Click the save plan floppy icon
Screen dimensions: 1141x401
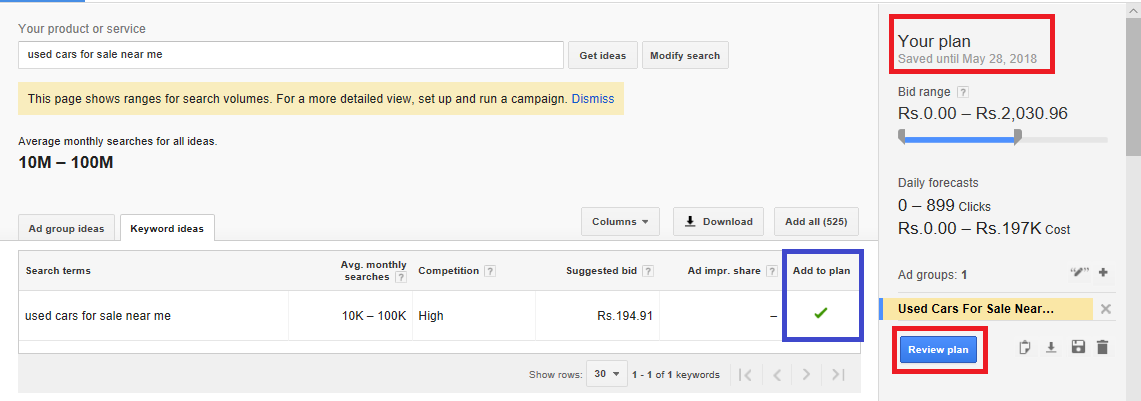coord(1077,348)
